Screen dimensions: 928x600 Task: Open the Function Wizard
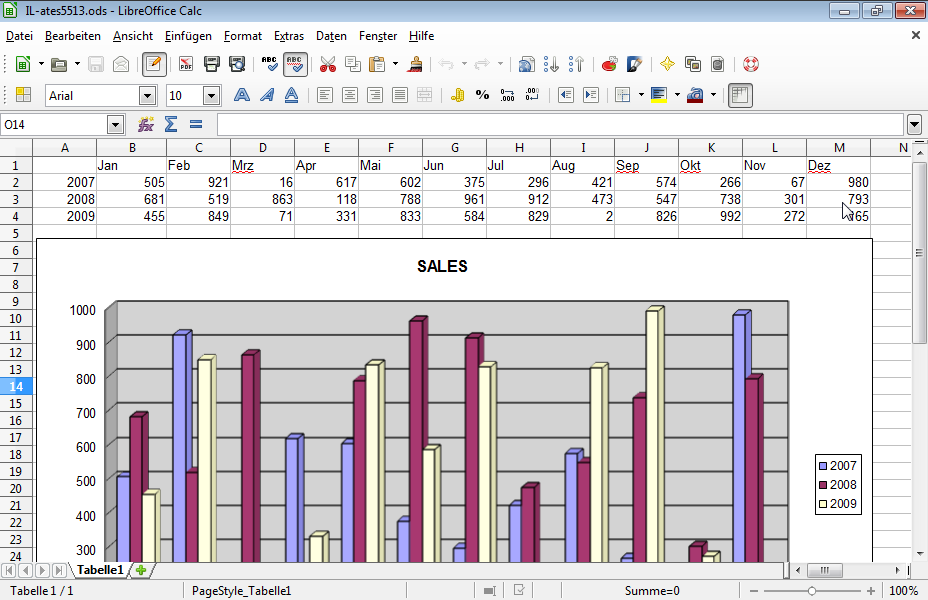coord(146,124)
